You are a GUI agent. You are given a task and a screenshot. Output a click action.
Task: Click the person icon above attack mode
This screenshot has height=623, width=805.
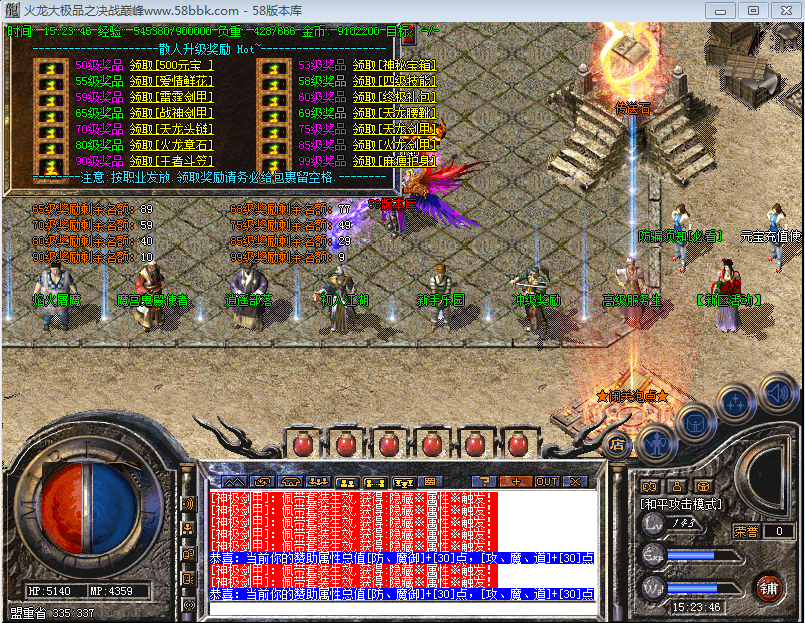pos(677,486)
